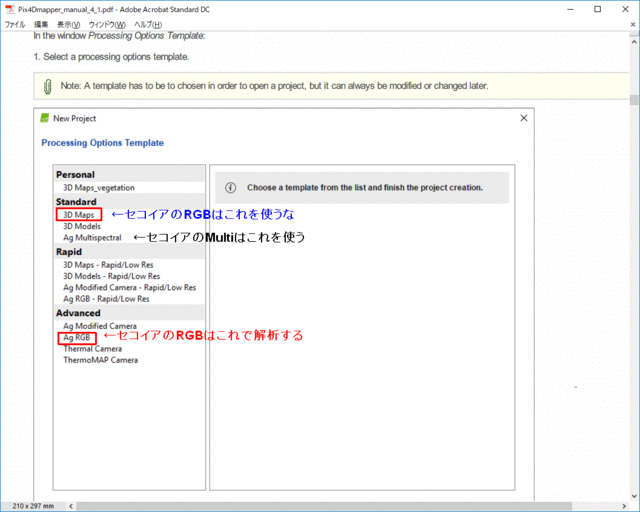Select 3D Models - Rapid/Low Res template
The width and height of the screenshot is (640, 512).
111,276
